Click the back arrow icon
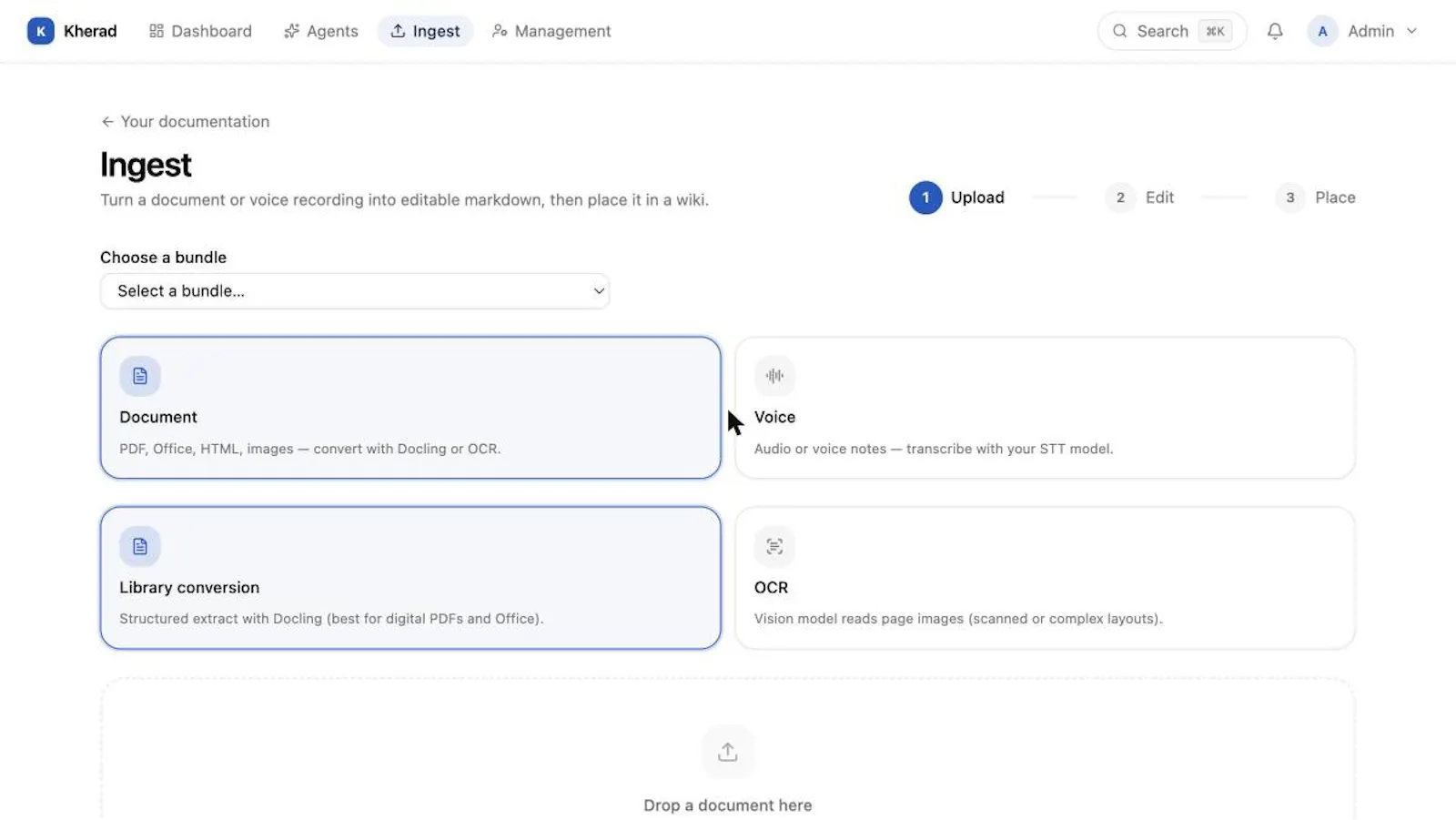 coord(107,122)
